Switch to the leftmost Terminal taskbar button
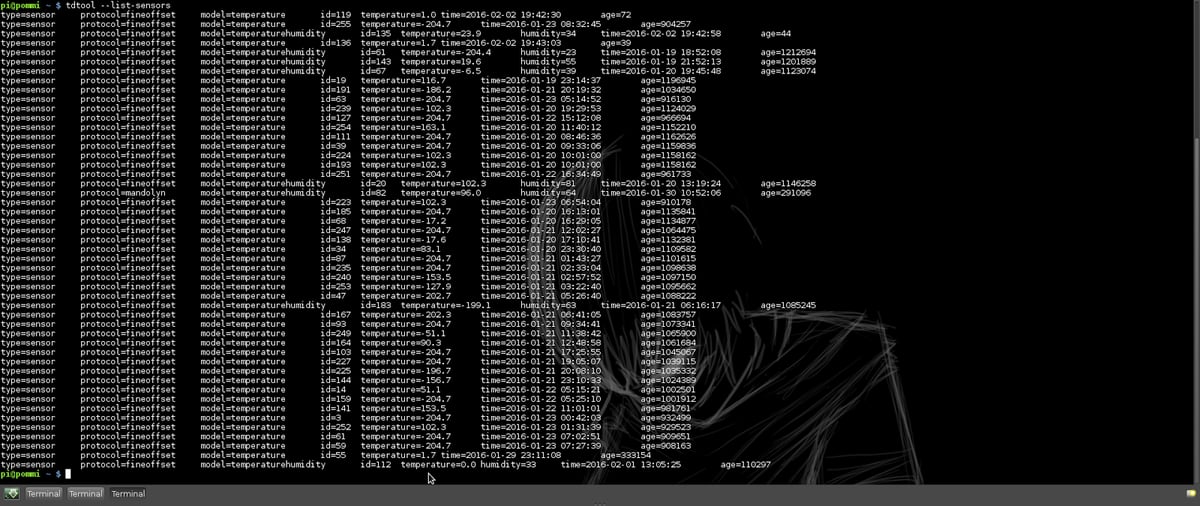1200x506 pixels. [43, 494]
